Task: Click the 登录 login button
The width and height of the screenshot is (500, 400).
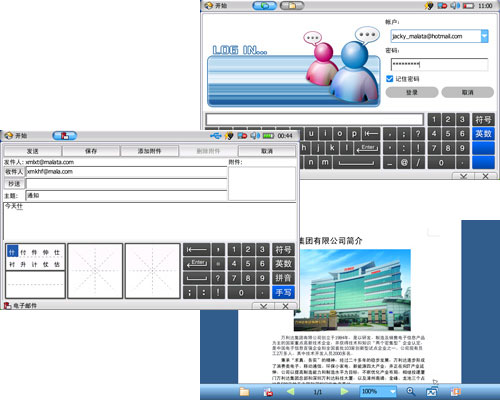Action: click(x=412, y=92)
